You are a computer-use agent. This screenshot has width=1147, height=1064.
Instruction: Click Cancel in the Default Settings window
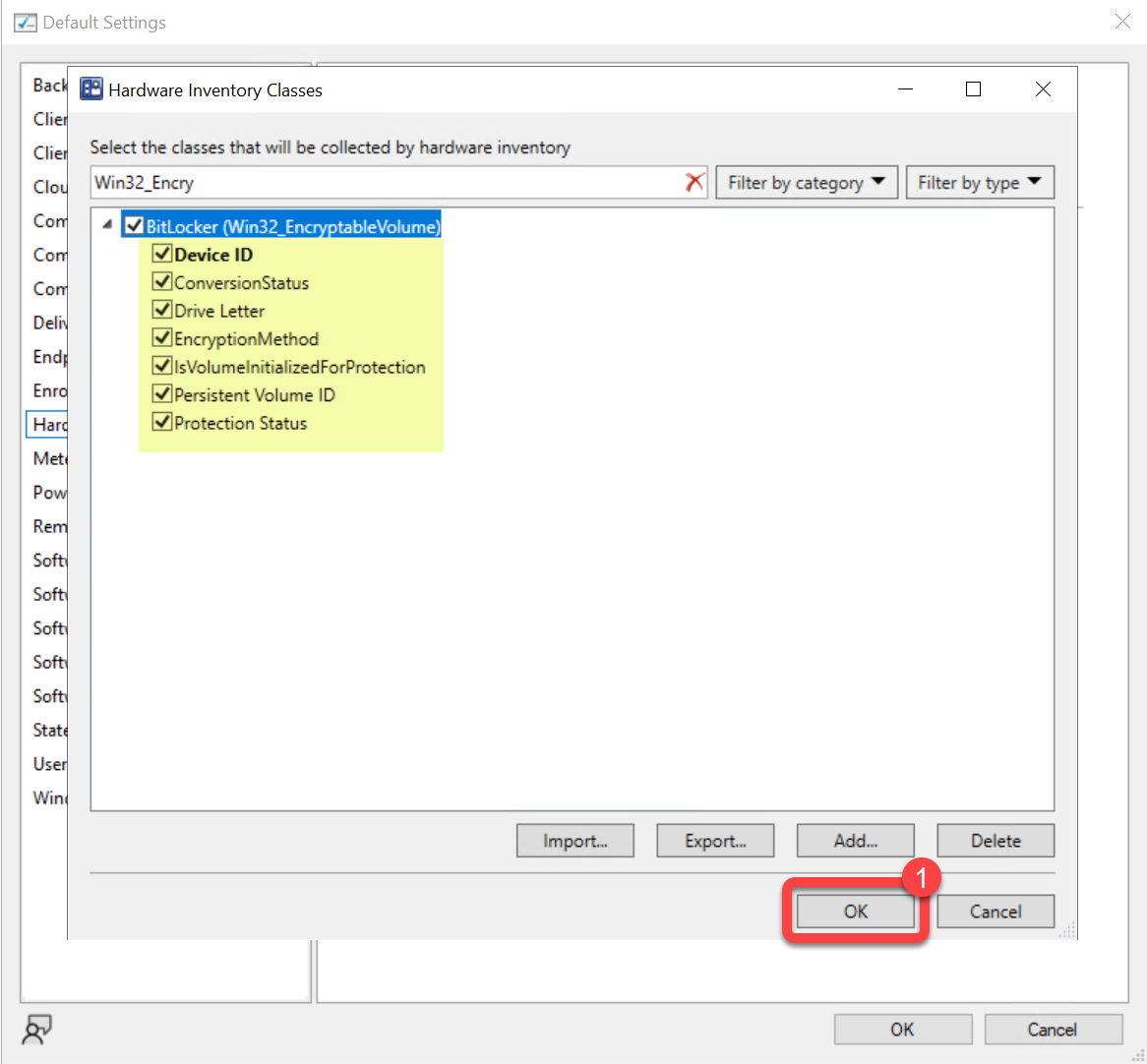1053,1030
